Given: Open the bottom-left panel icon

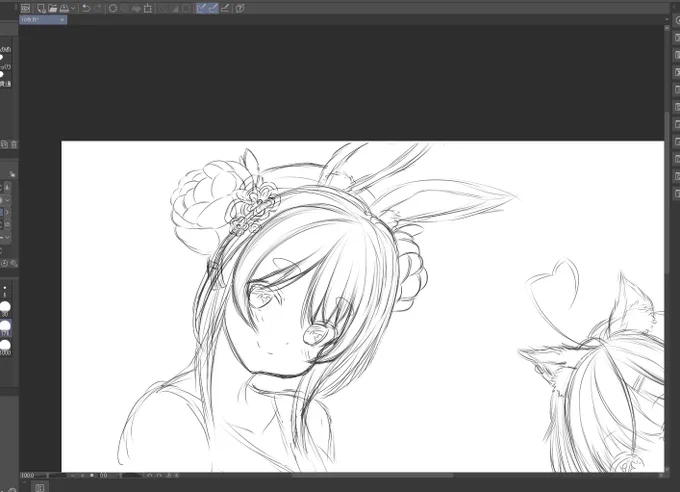Looking at the screenshot, I should tap(39, 488).
